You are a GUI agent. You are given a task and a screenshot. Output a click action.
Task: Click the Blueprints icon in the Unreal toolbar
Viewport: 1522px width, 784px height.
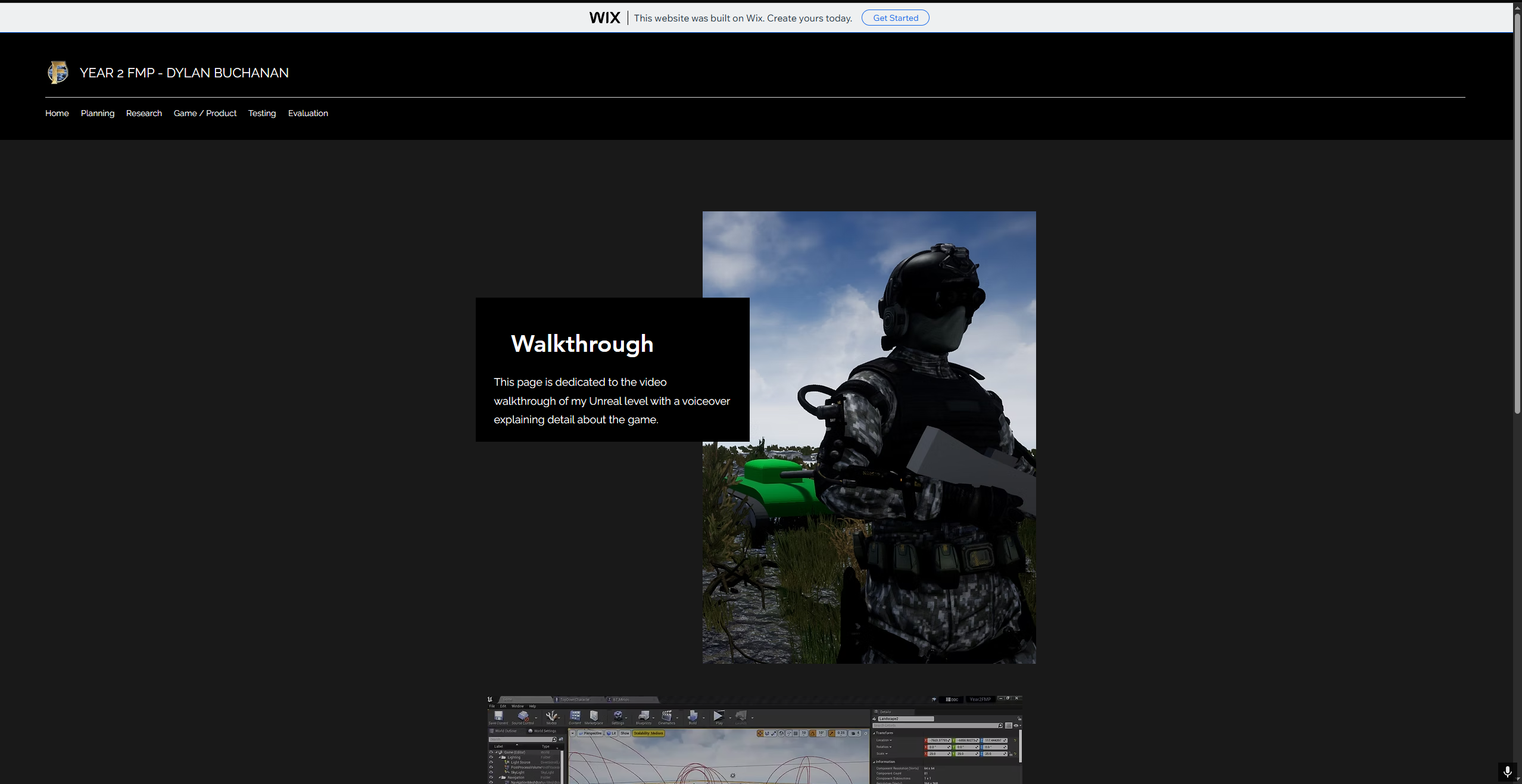[643, 716]
